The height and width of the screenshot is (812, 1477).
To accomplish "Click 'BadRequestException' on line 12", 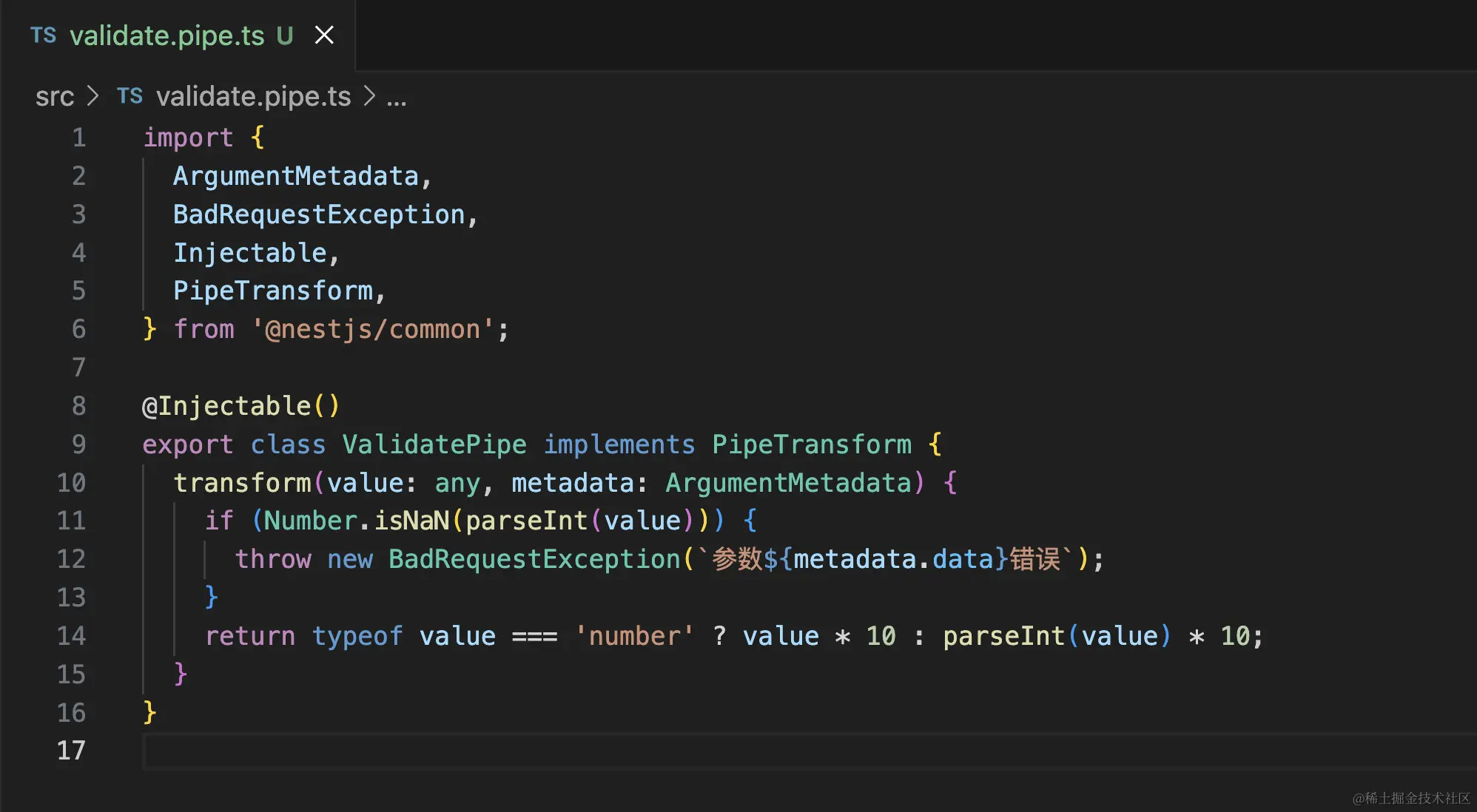I will 534,559.
